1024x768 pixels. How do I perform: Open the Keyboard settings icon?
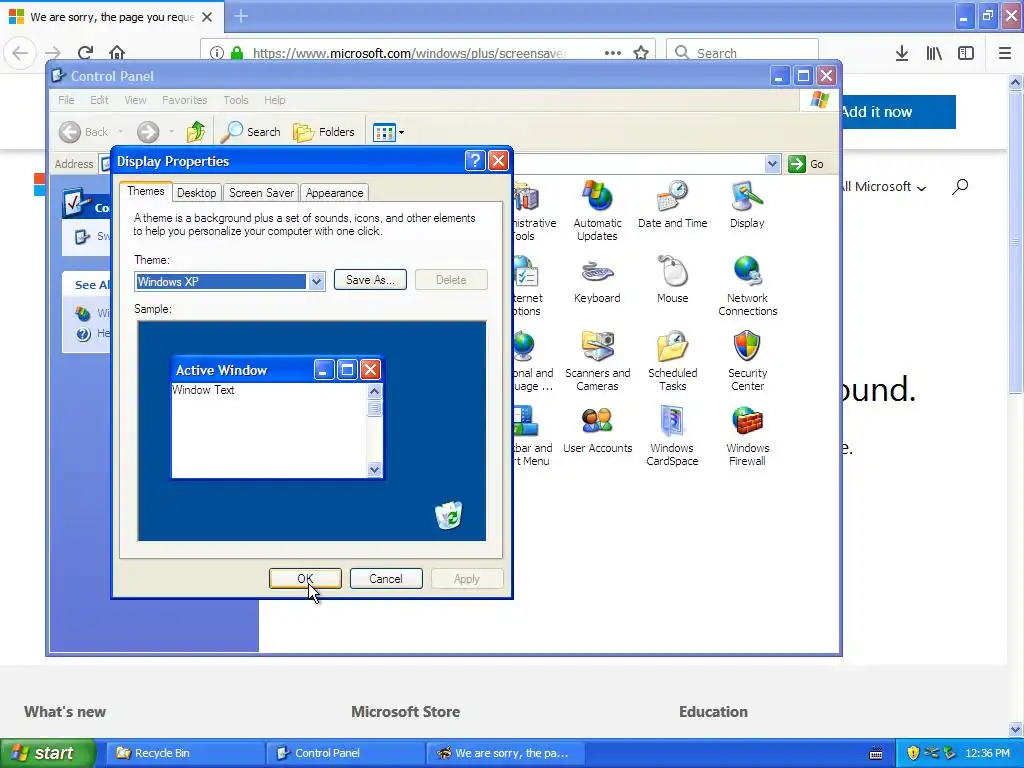coord(597,280)
